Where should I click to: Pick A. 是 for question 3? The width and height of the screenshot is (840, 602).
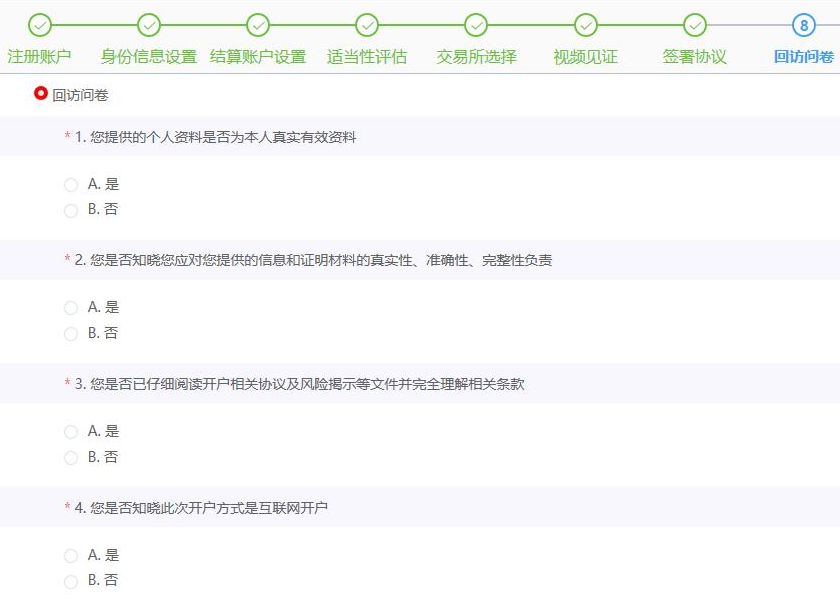(71, 432)
